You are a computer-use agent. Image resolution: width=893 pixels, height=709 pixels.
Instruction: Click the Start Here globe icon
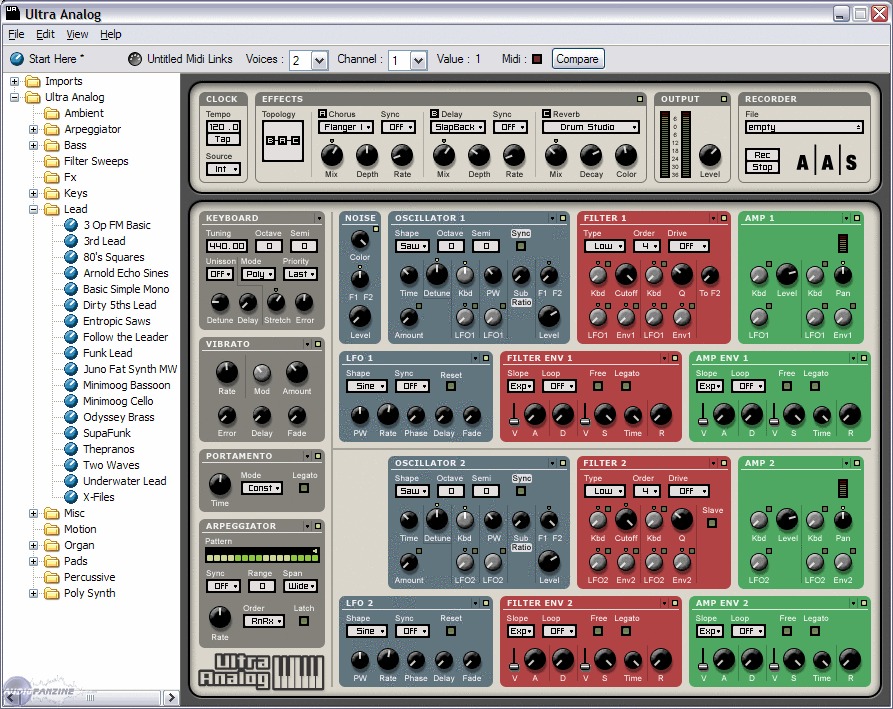click(x=17, y=59)
